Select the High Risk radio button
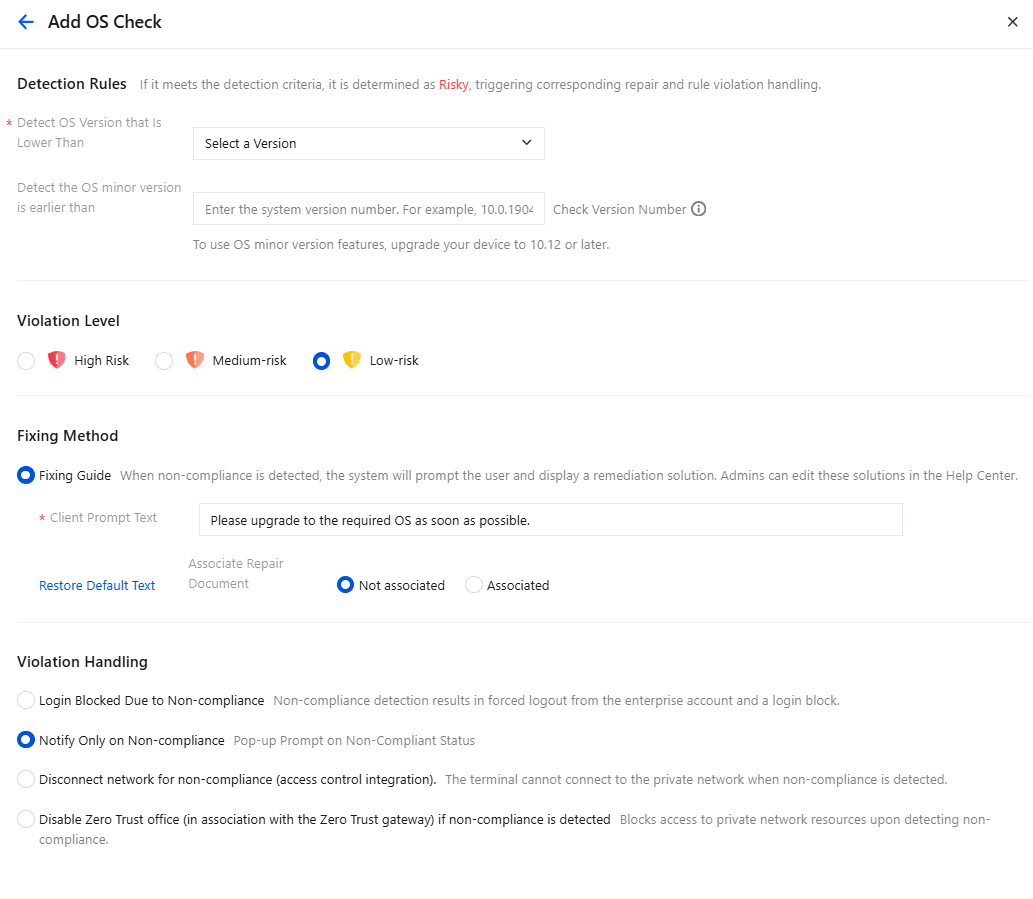The image size is (1033, 899). click(26, 361)
